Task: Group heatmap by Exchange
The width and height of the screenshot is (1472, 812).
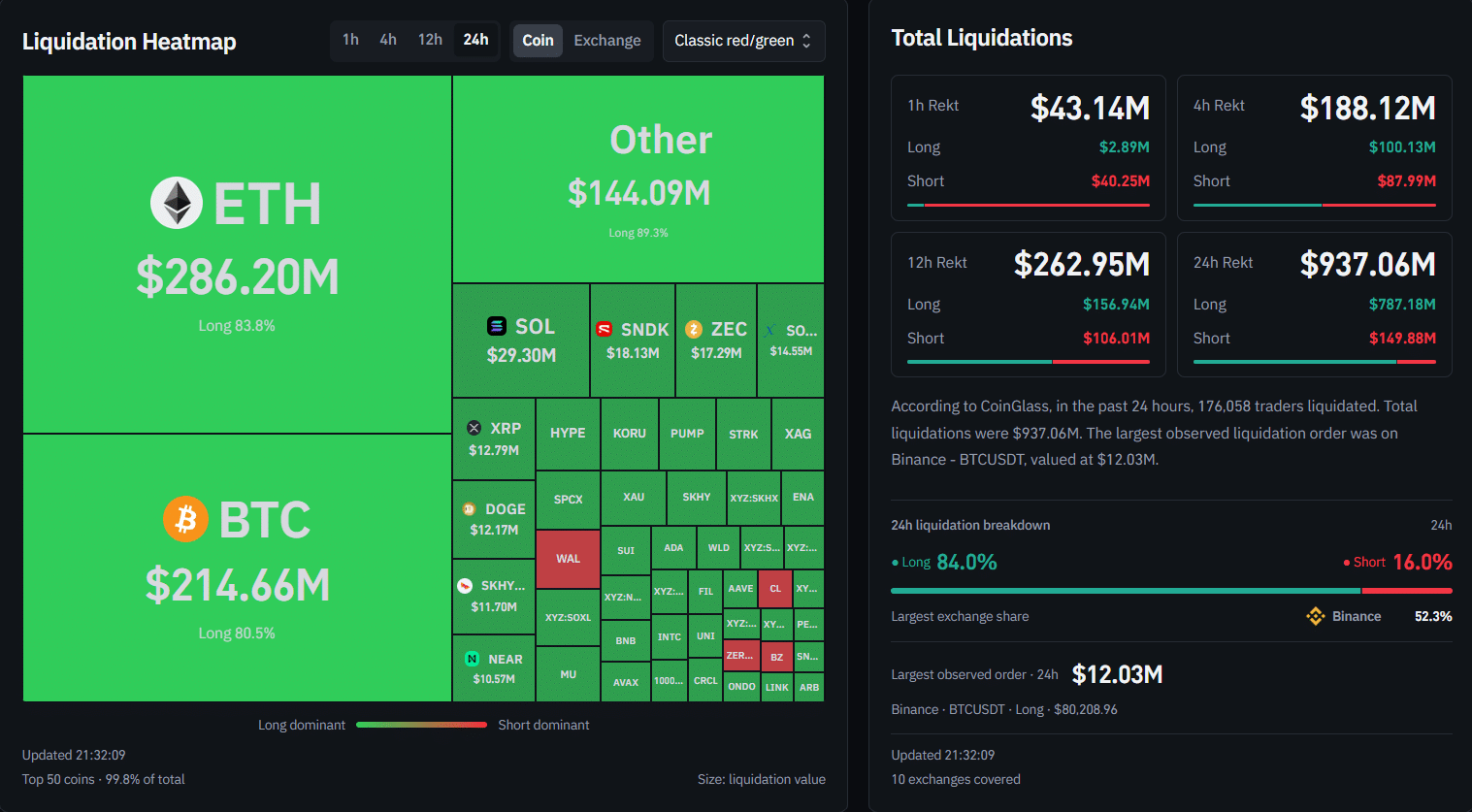Action: 607,41
